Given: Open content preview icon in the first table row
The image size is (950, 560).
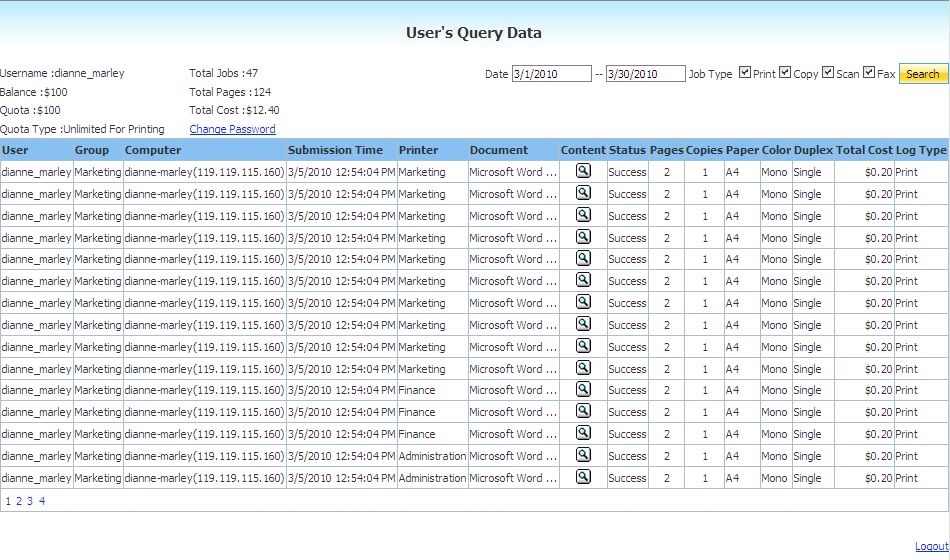Looking at the screenshot, I should click(x=583, y=171).
